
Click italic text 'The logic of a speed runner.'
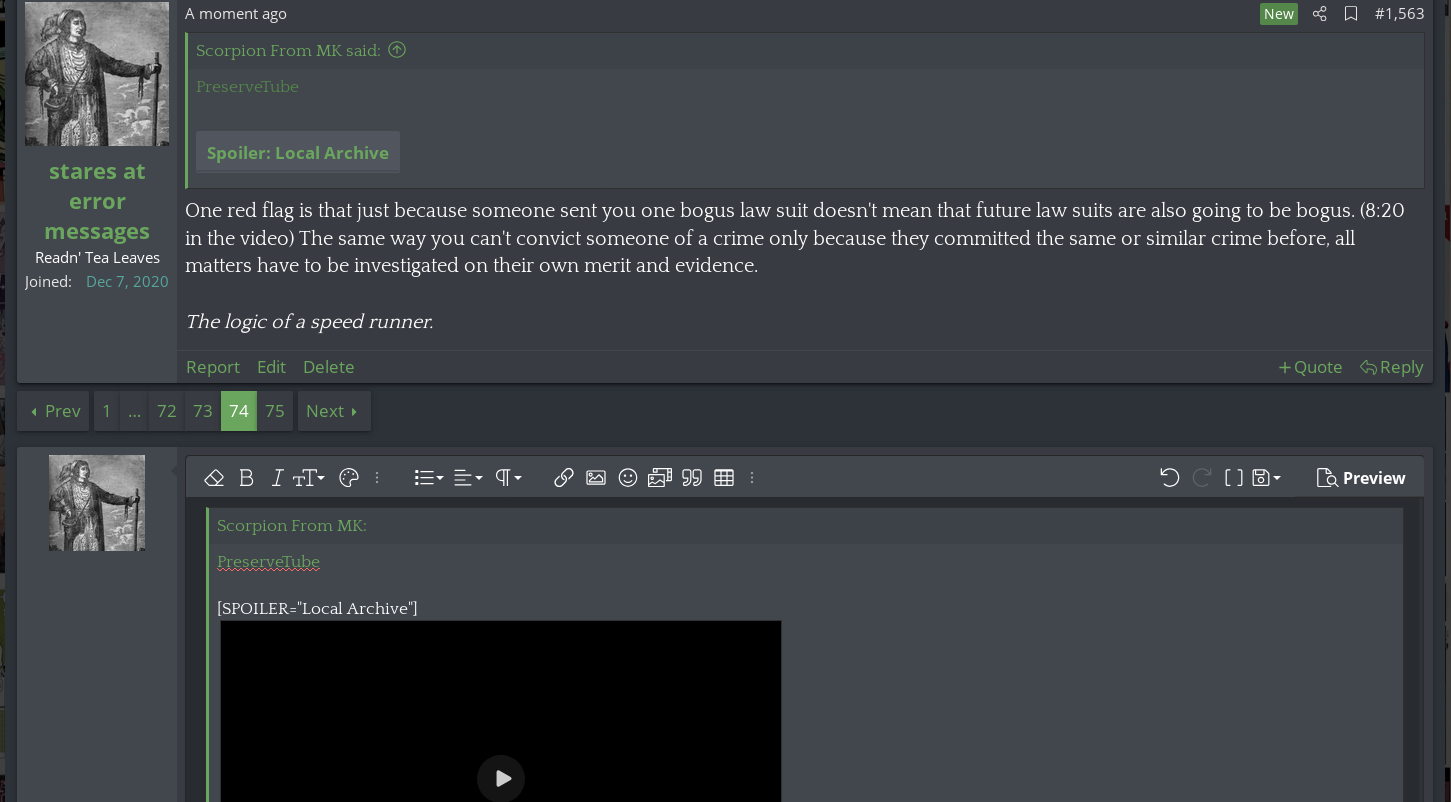tap(309, 322)
